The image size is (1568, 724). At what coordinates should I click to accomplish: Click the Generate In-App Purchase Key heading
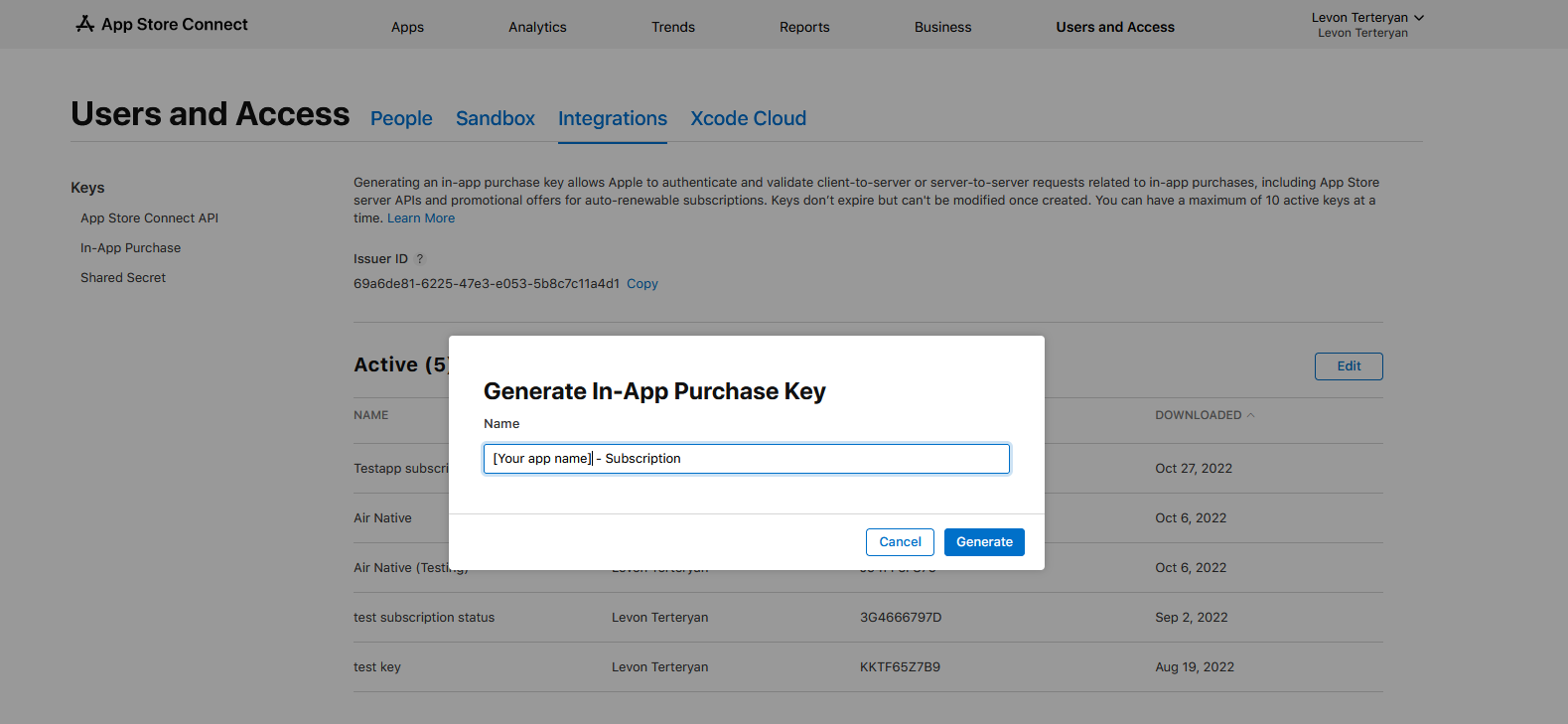[654, 391]
